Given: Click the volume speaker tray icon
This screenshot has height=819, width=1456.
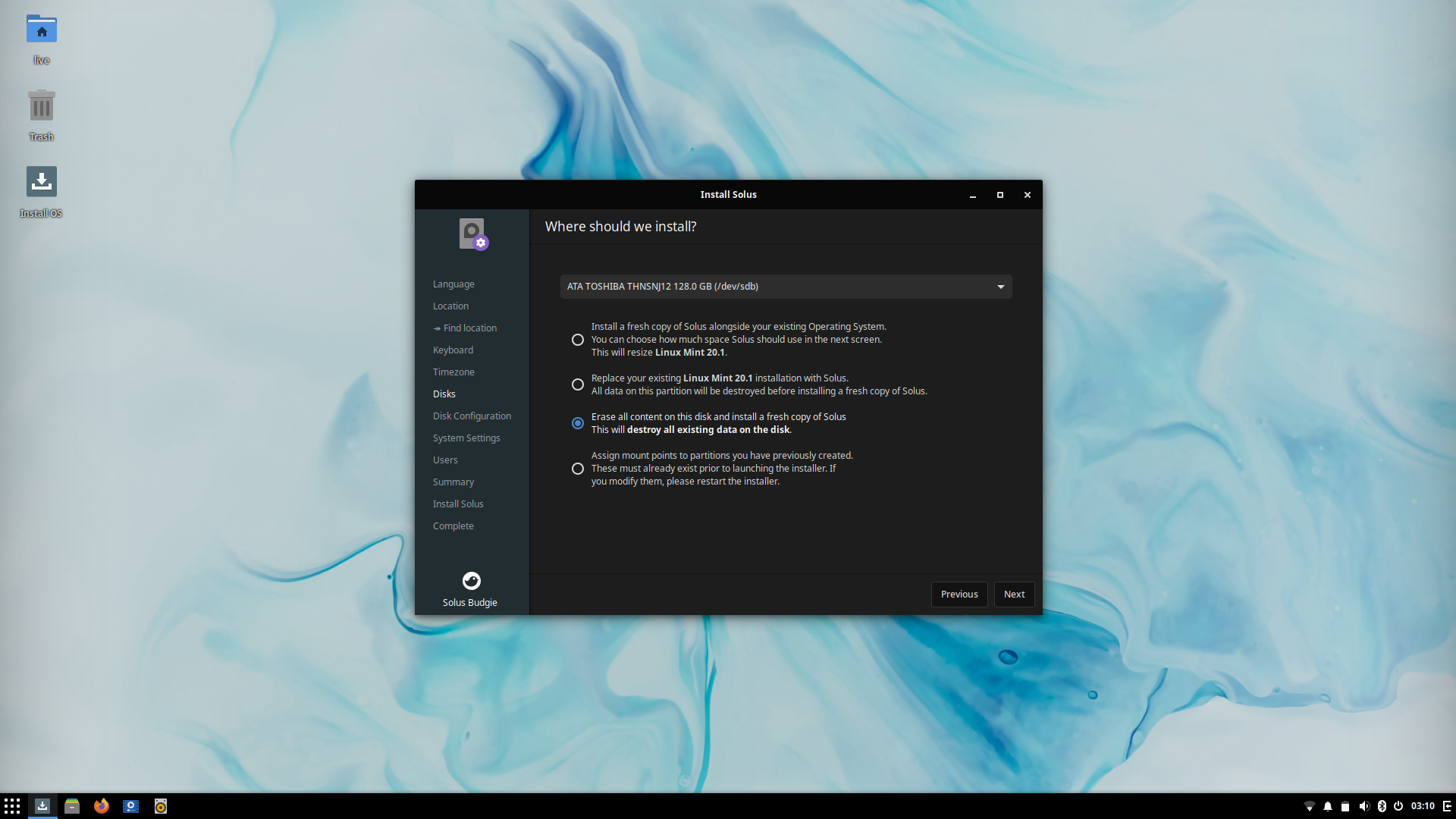Looking at the screenshot, I should (x=1363, y=806).
